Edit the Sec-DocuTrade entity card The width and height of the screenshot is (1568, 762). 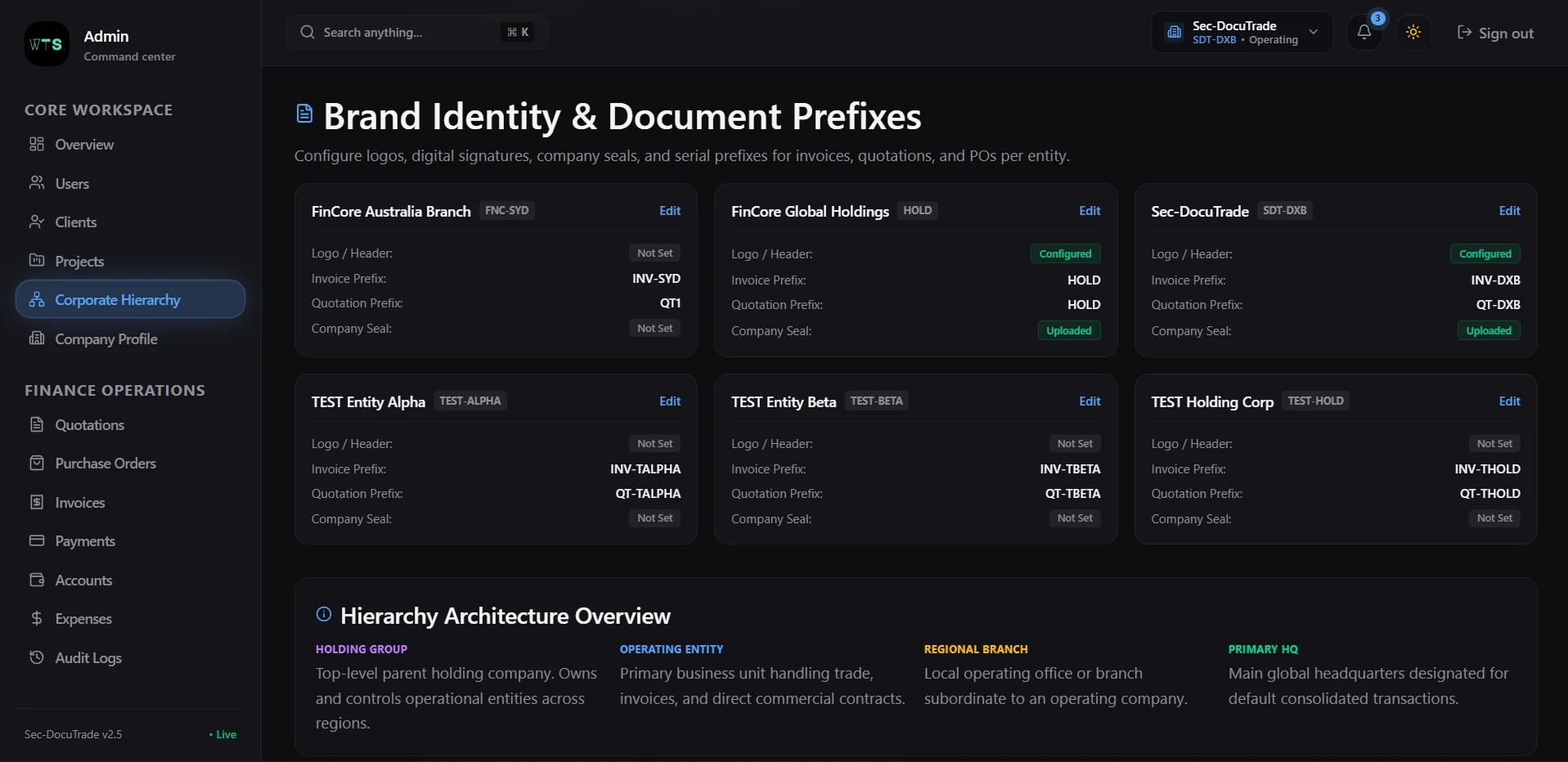[x=1509, y=211]
